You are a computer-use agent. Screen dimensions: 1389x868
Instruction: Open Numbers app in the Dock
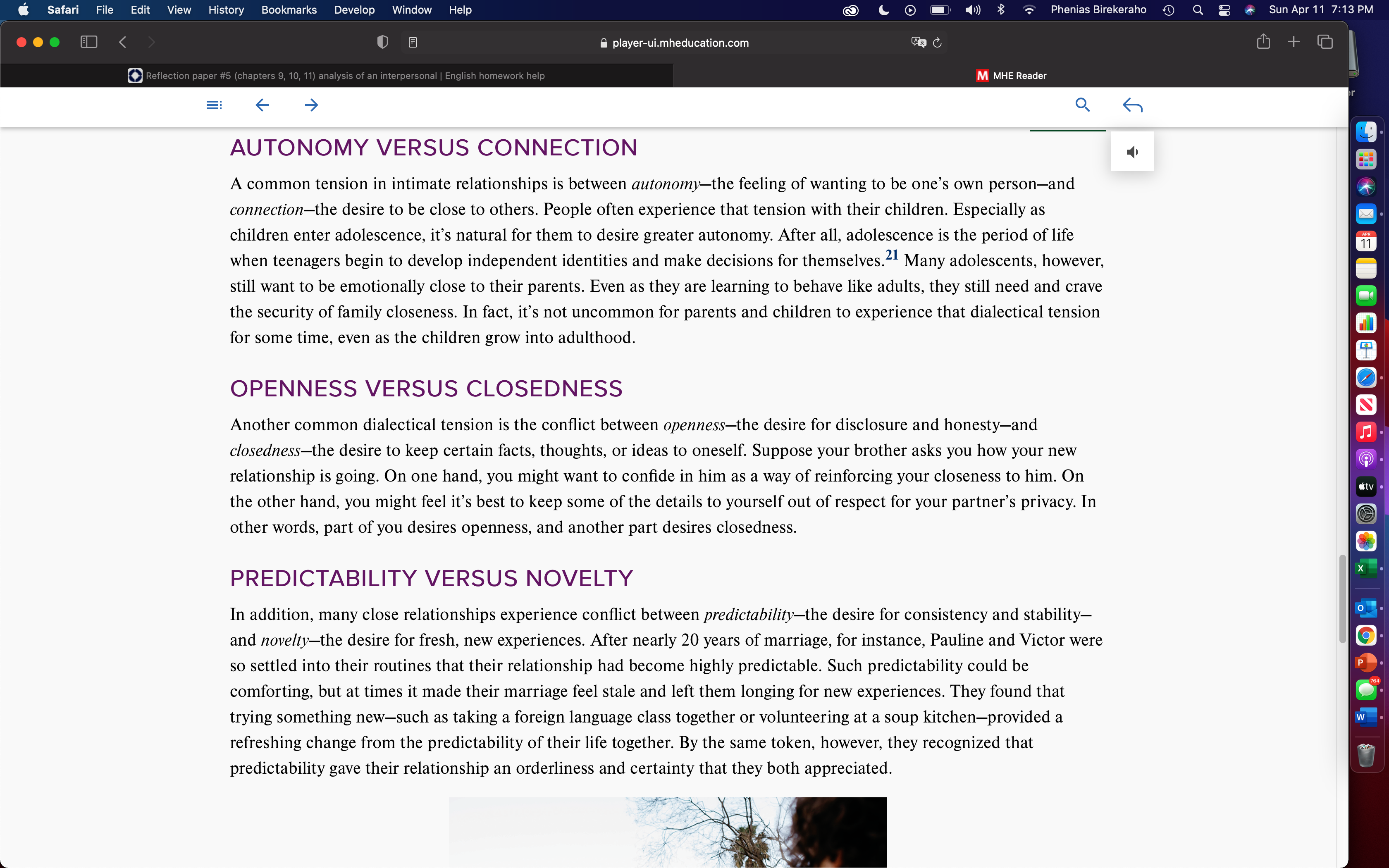(1366, 323)
